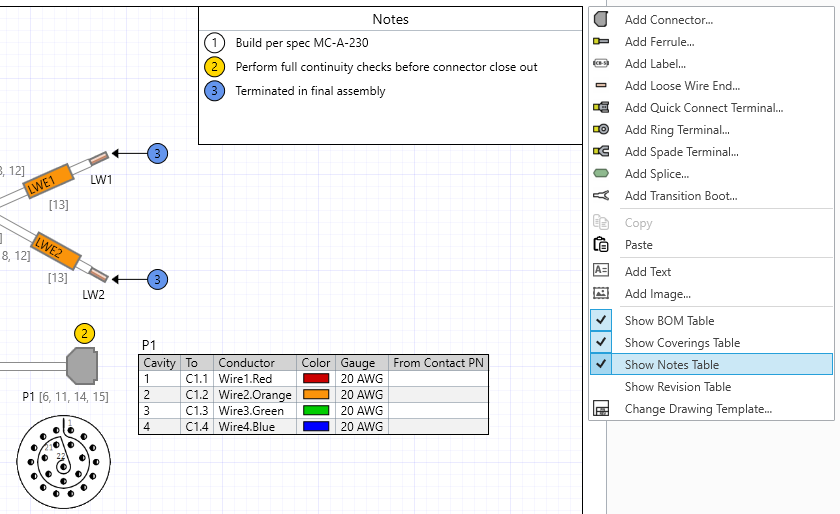Click yellow note 2 circle in Notes table
Screen dimensions: 840x514
tap(214, 66)
